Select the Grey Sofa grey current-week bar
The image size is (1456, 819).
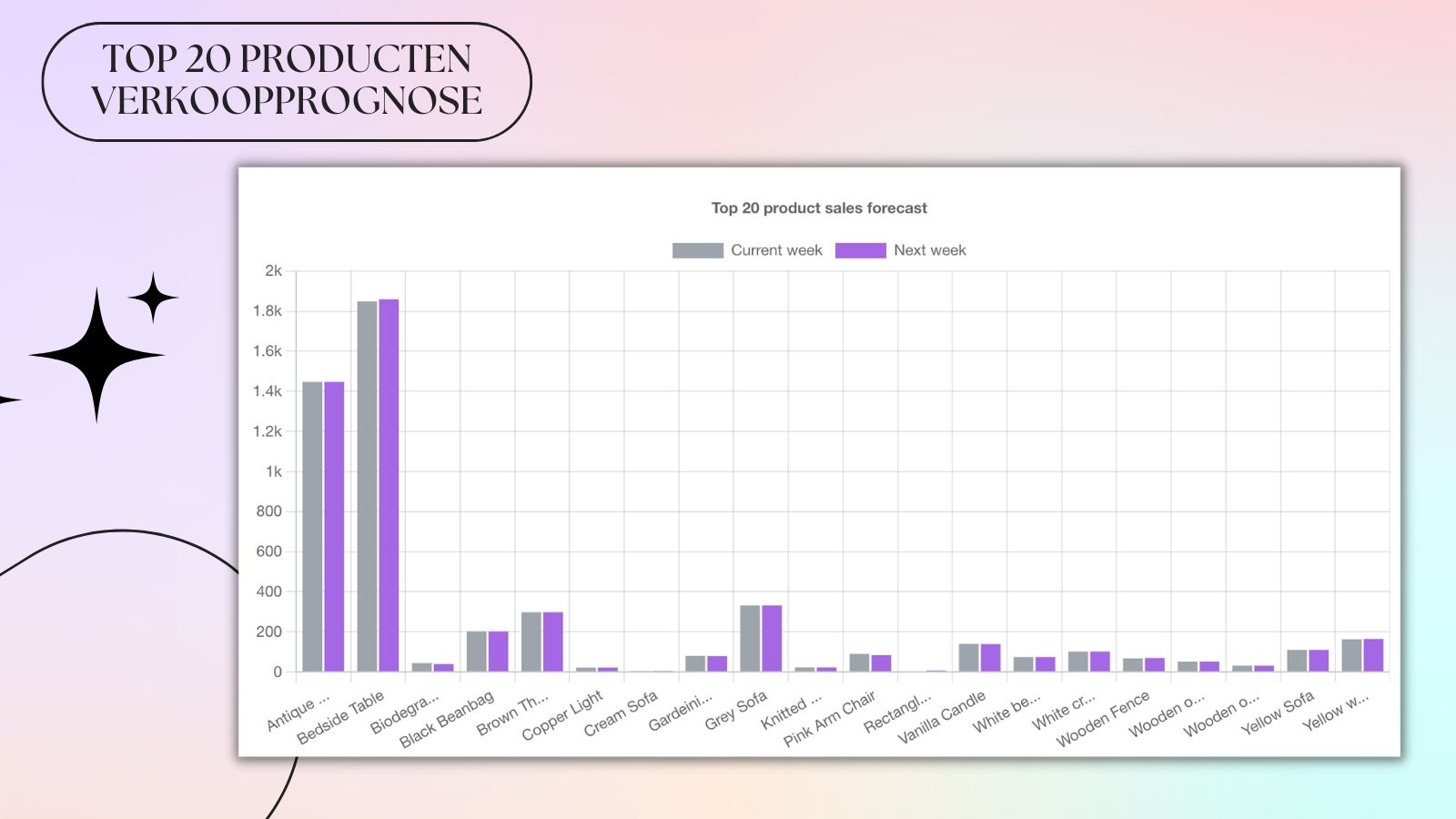coord(750,639)
